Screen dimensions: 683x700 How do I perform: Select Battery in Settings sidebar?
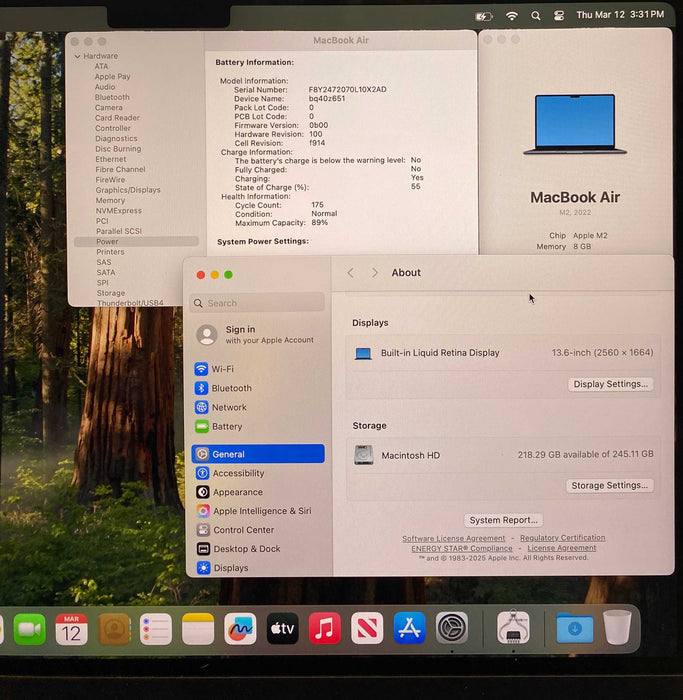(258, 426)
